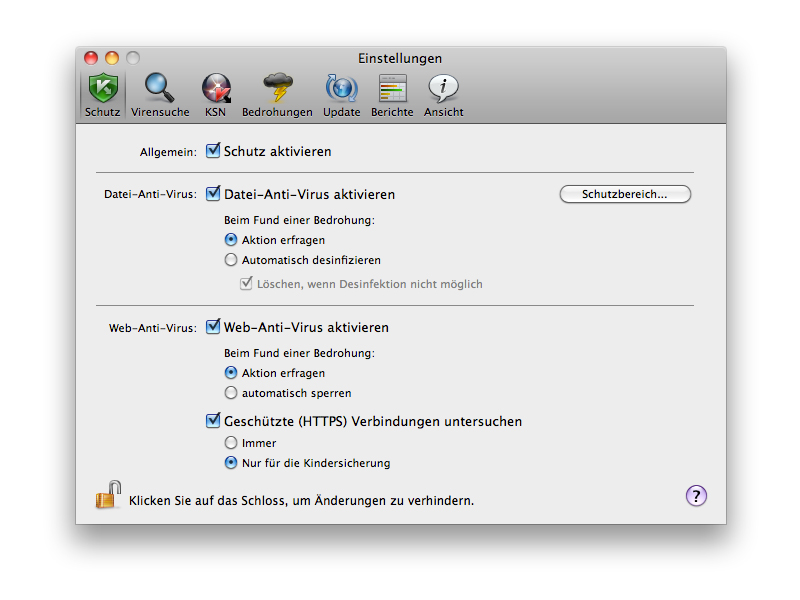Screen dimensions: 800x600
Task: Open help with the question mark button
Action: pos(696,495)
